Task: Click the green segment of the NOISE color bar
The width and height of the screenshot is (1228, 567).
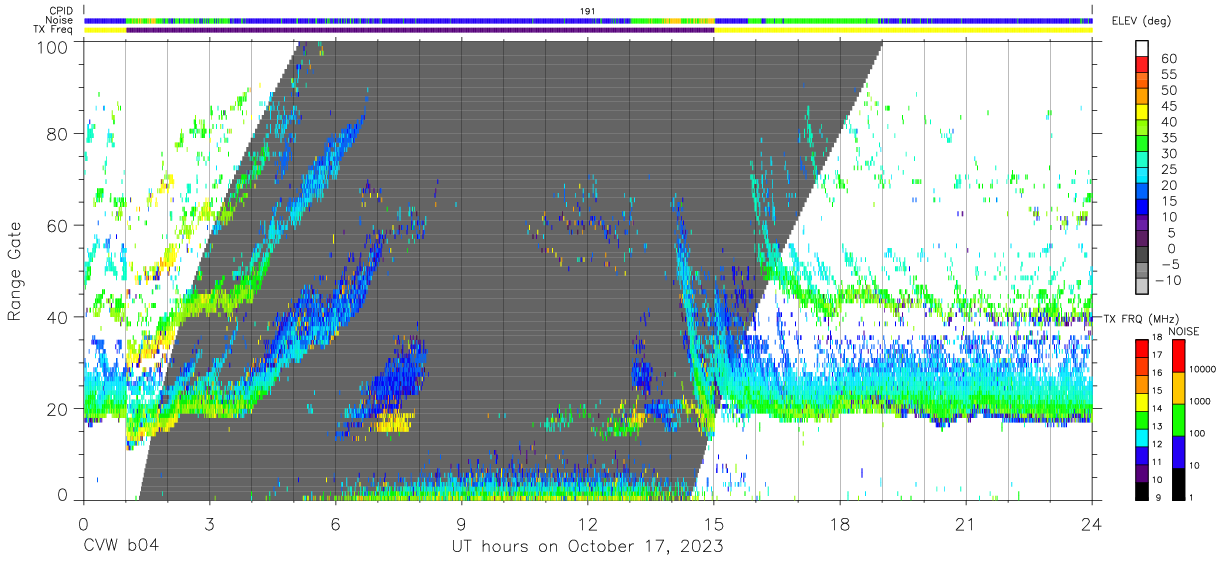Action: [1181, 420]
